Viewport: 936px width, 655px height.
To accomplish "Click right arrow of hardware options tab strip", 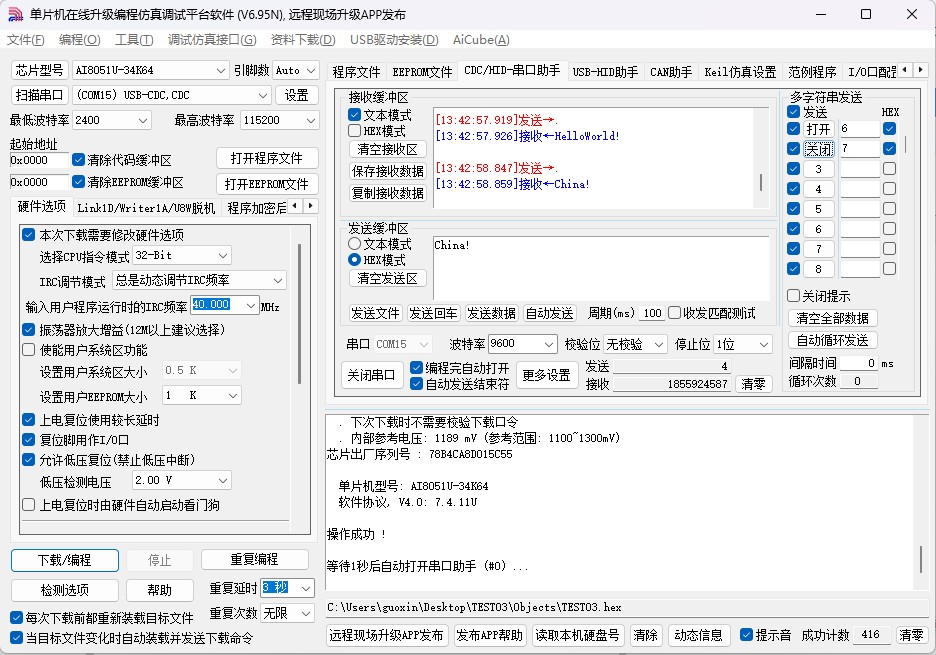I will [310, 206].
